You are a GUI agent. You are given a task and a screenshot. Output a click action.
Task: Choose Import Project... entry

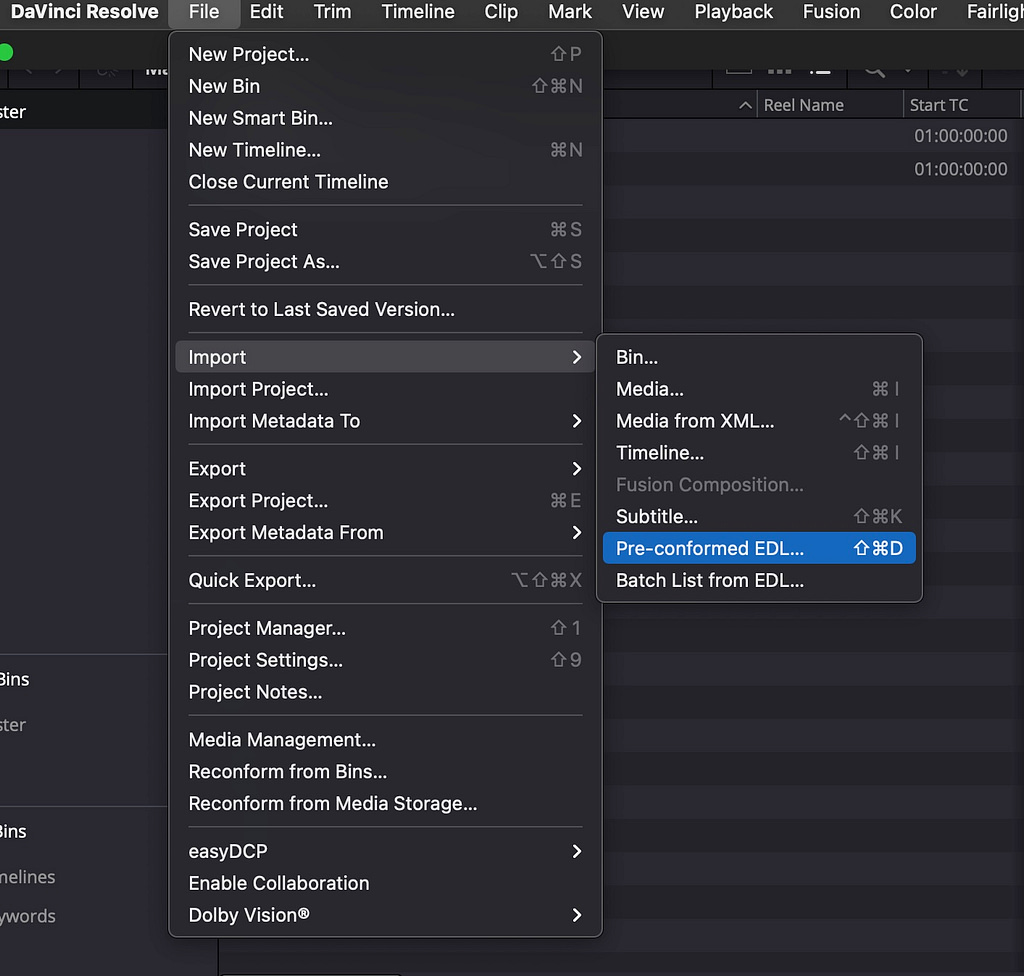(385, 389)
